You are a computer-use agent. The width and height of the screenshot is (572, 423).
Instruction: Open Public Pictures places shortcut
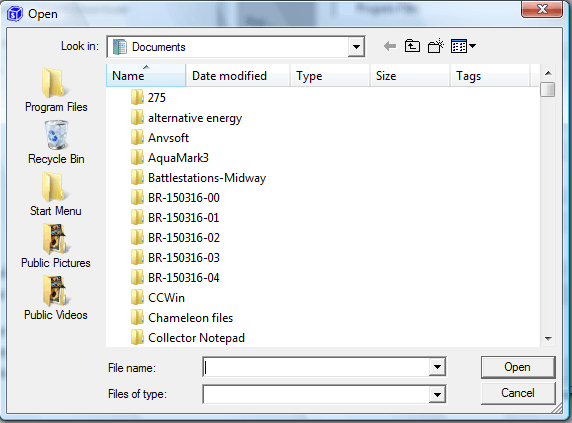tap(56, 246)
